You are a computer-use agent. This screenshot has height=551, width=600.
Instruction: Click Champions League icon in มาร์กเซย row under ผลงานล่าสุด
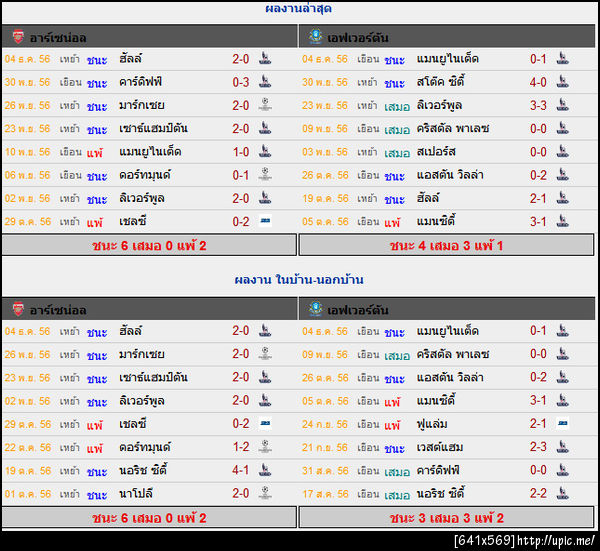pyautogui.click(x=265, y=105)
